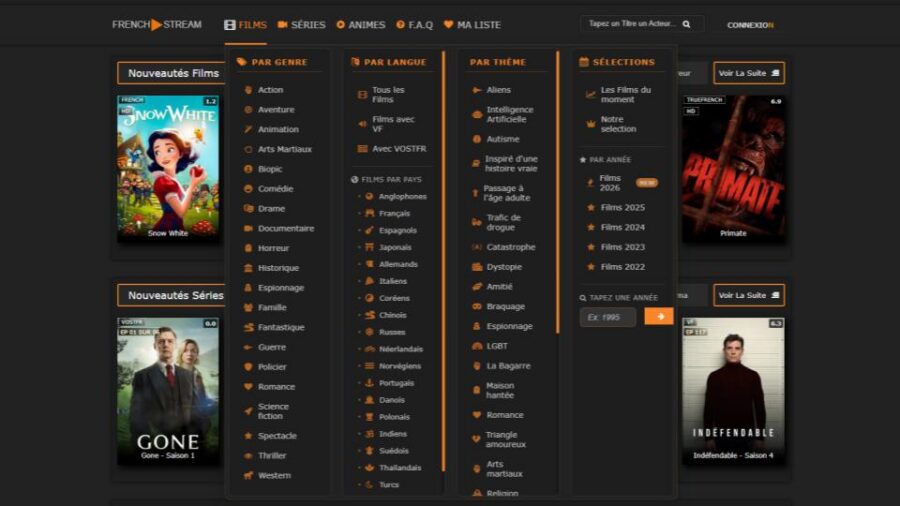Click the year input field
The image size is (900, 506).
pos(608,317)
